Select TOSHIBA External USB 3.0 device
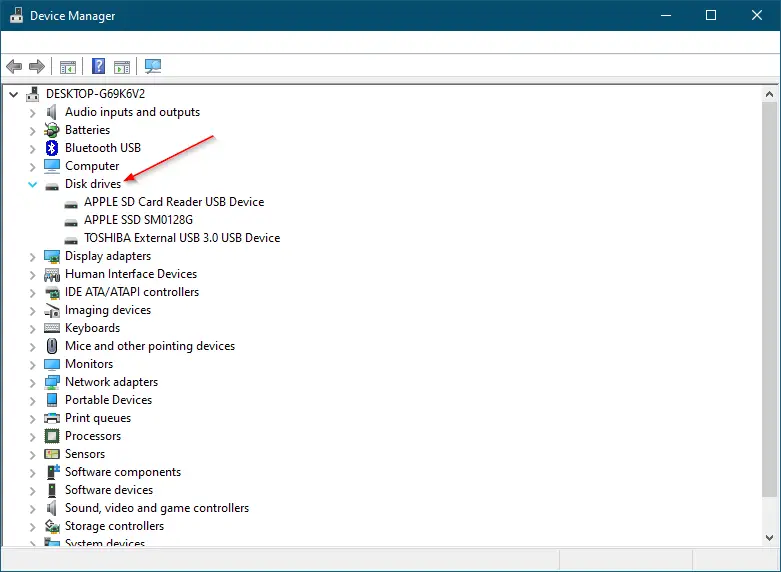The image size is (781, 572). tap(182, 238)
